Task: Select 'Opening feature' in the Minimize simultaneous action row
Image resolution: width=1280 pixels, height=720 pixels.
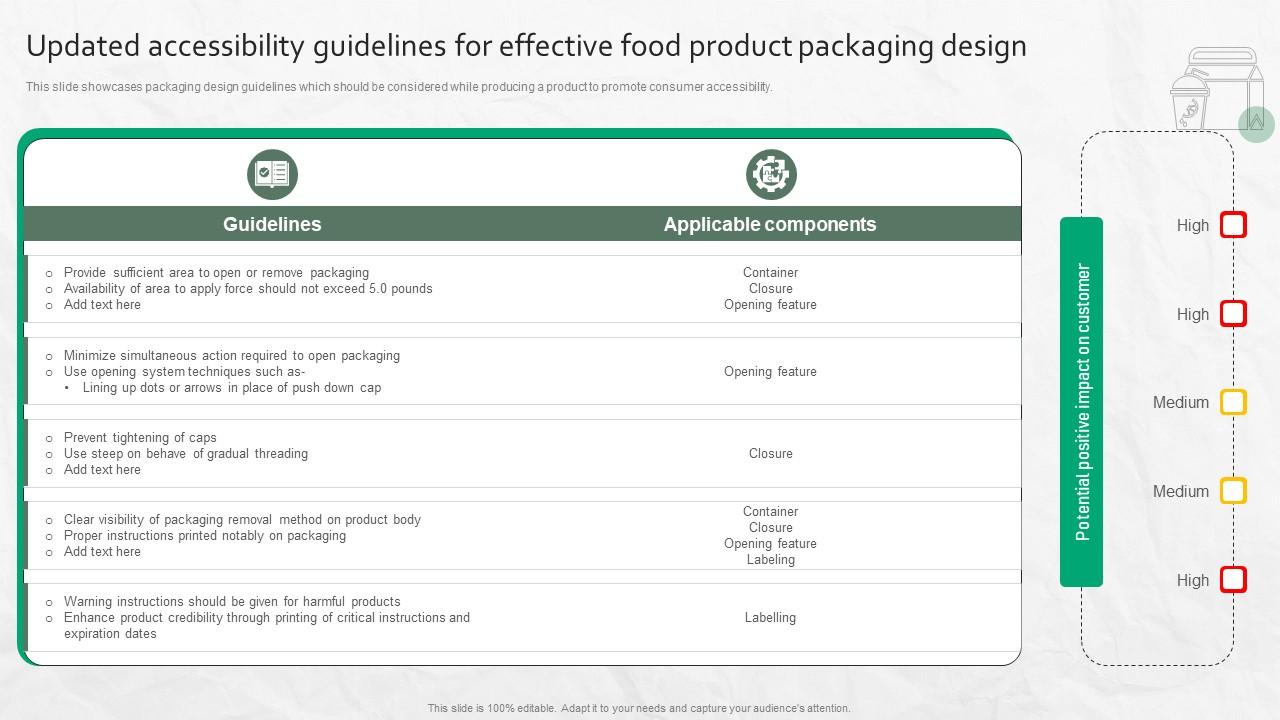Action: (770, 371)
